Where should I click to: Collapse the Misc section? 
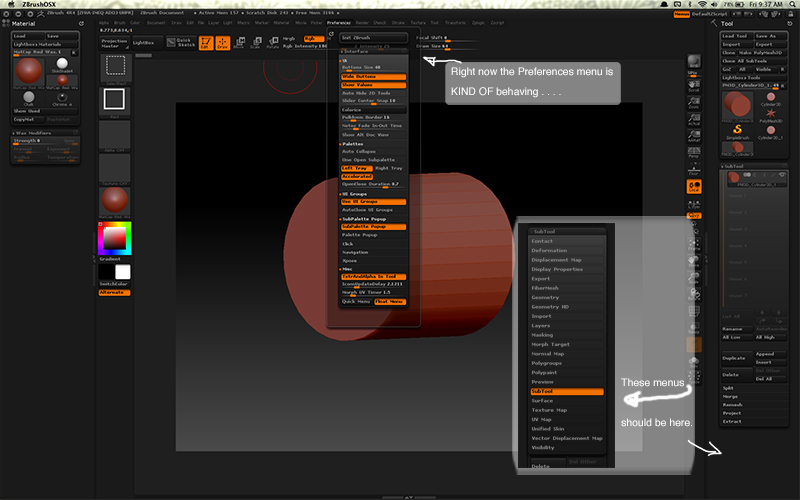pyautogui.click(x=347, y=269)
